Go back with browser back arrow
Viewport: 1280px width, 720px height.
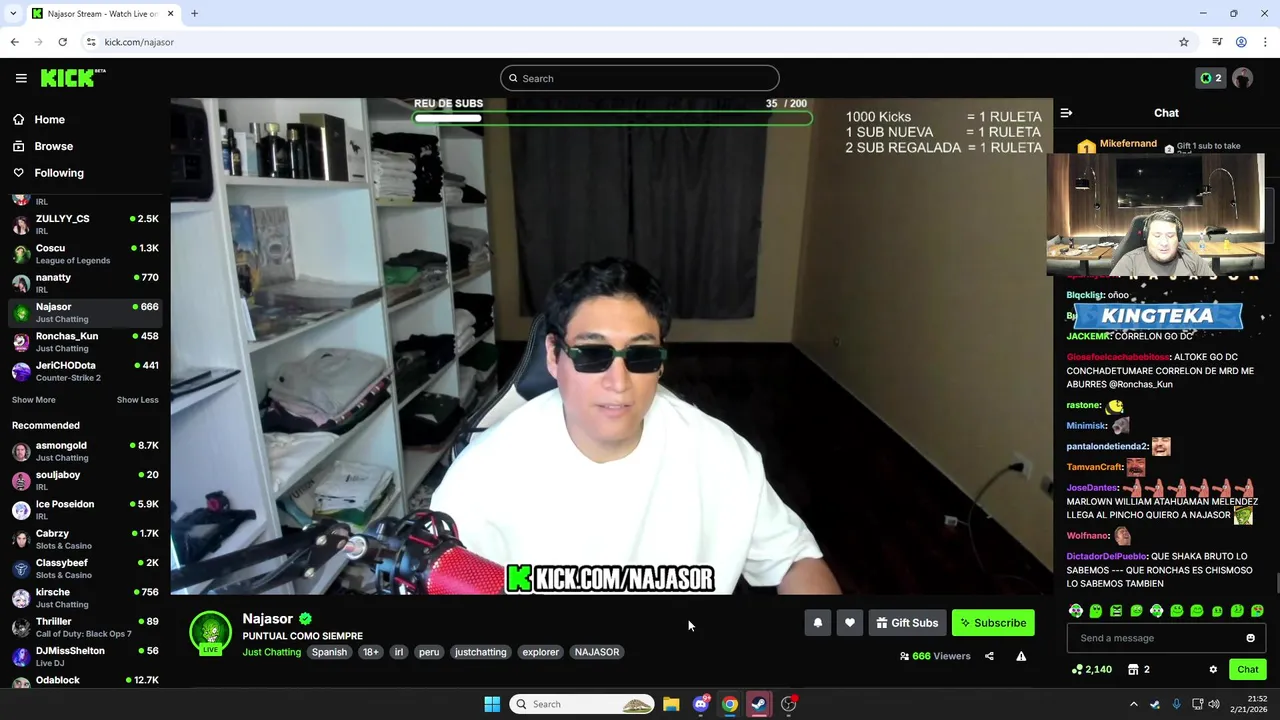point(14,42)
